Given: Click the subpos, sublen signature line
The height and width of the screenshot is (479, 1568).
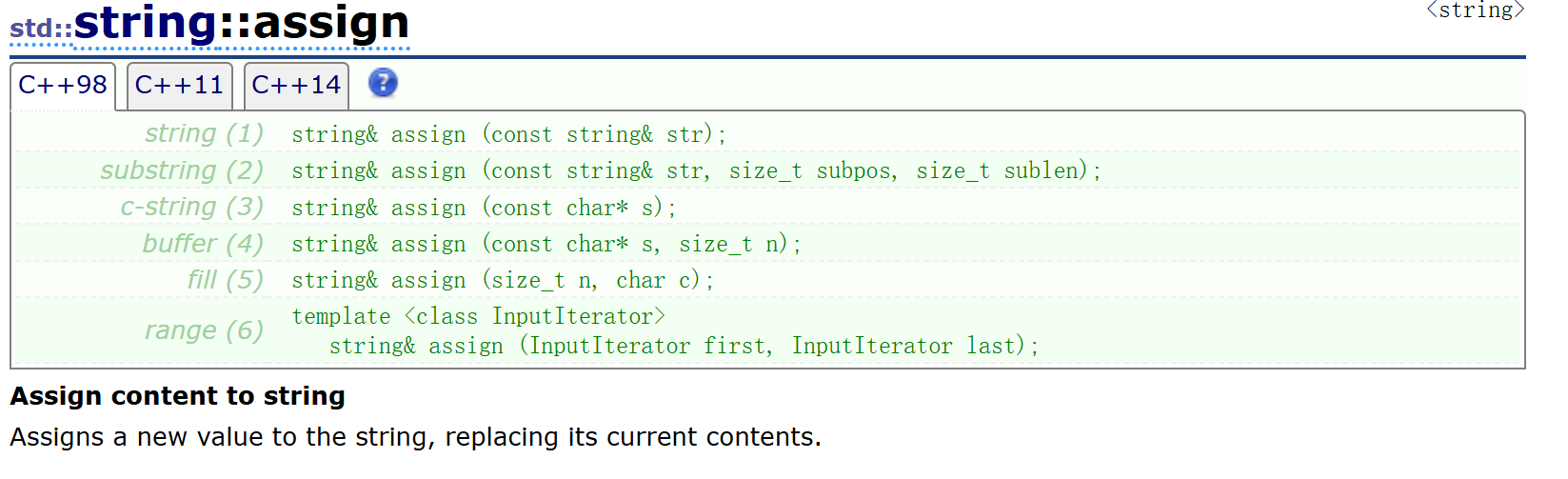Looking at the screenshot, I should [697, 171].
